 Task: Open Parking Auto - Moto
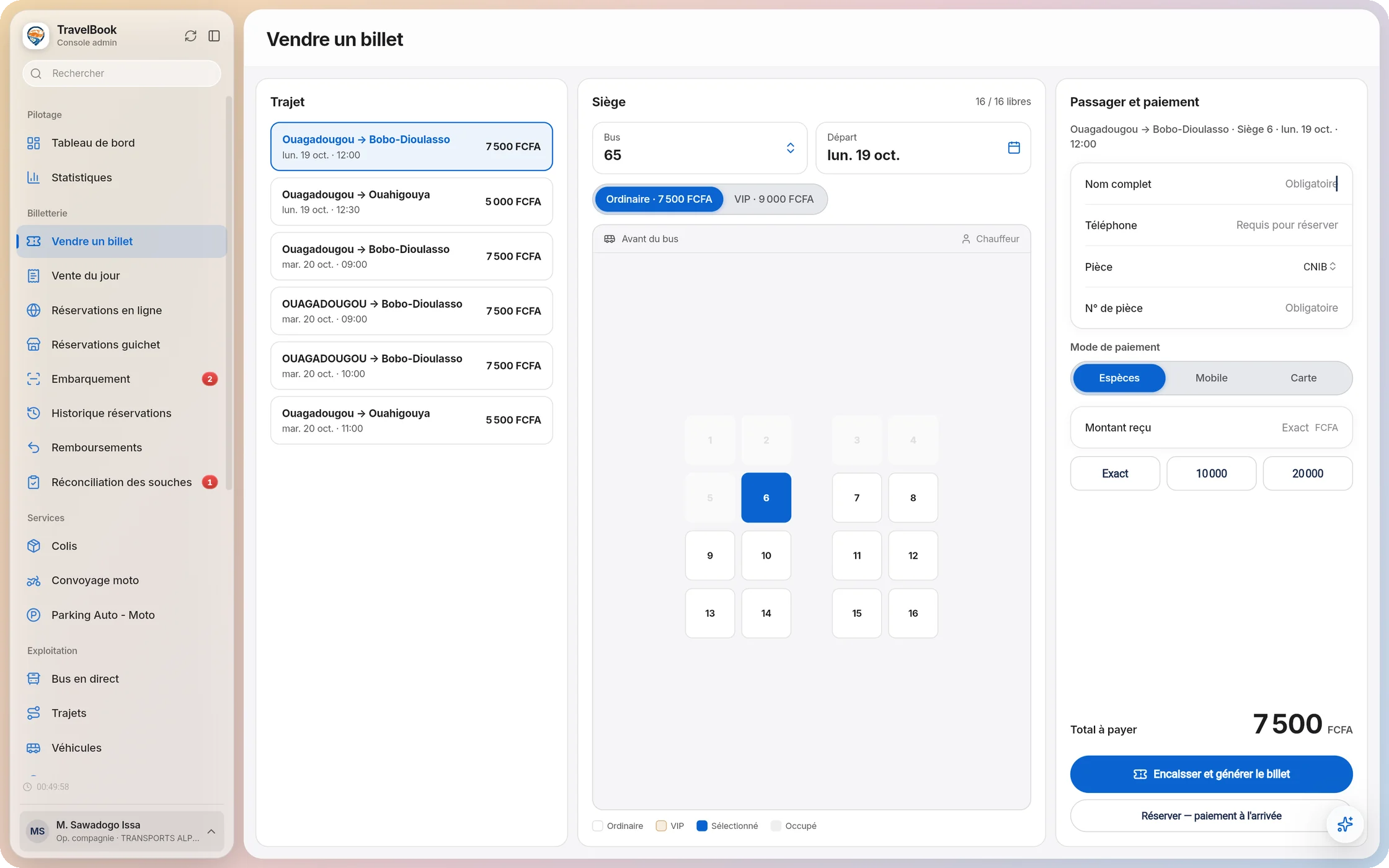click(122, 615)
